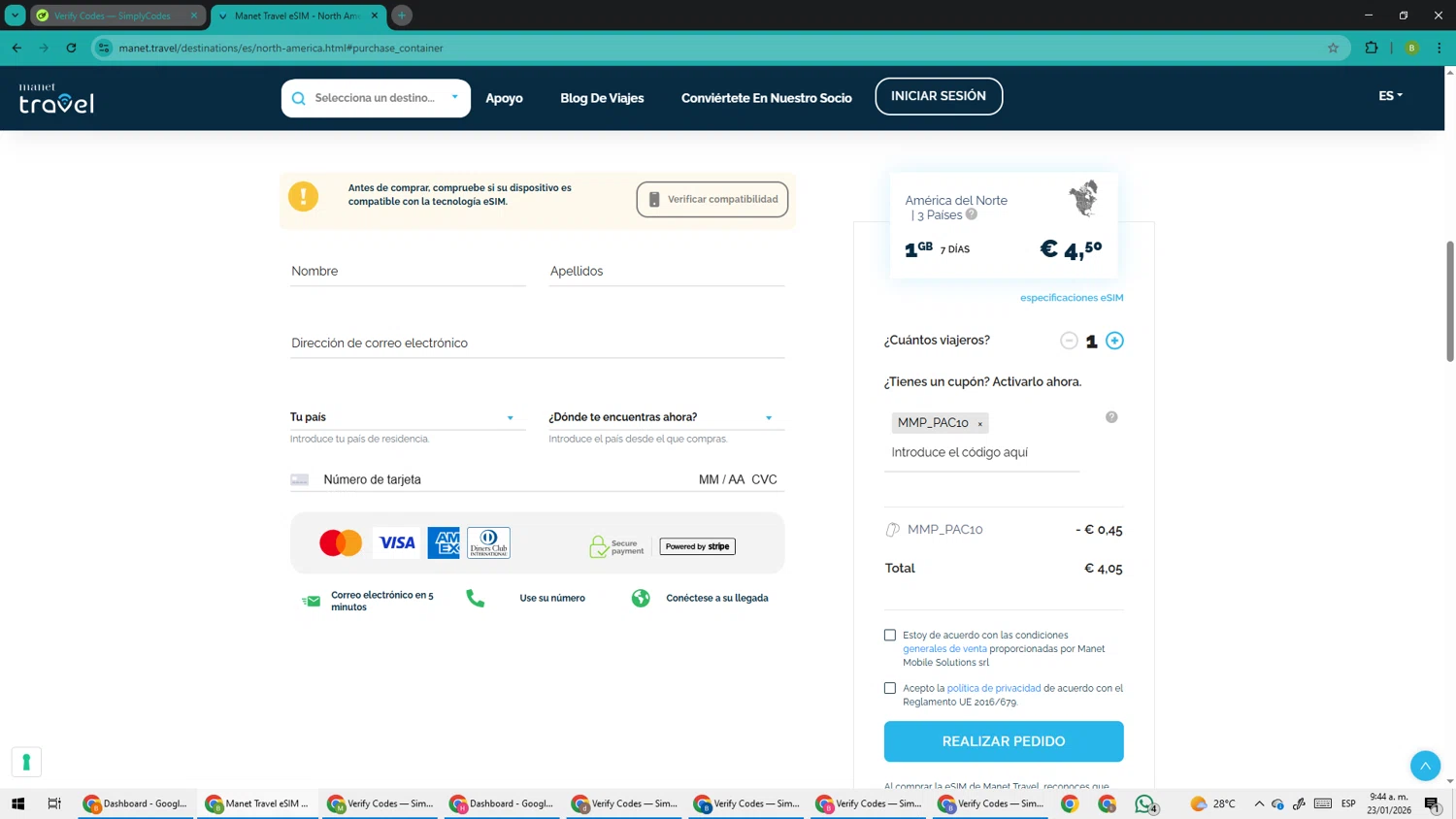This screenshot has width=1456, height=819.
Task: Open the ¿Dónde te encuentras ahora? dropdown
Action: tap(666, 417)
